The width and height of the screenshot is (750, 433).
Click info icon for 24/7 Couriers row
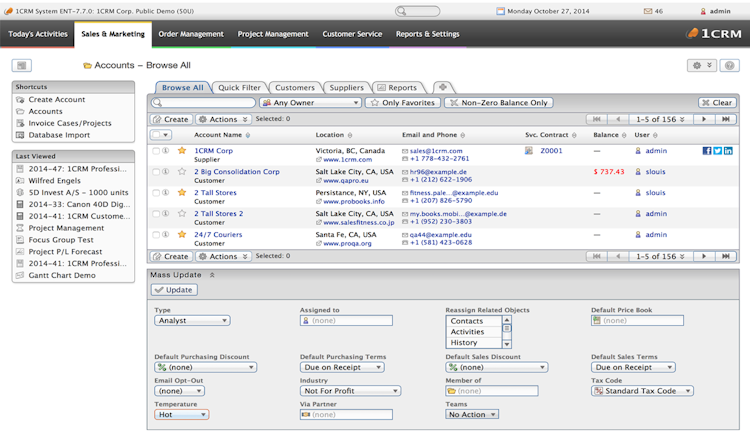(x=165, y=235)
